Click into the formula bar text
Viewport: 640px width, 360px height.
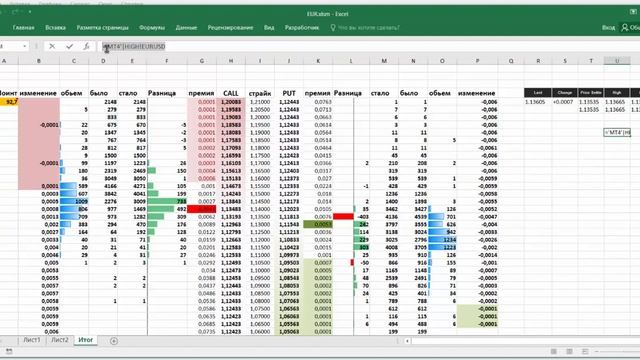(134, 47)
